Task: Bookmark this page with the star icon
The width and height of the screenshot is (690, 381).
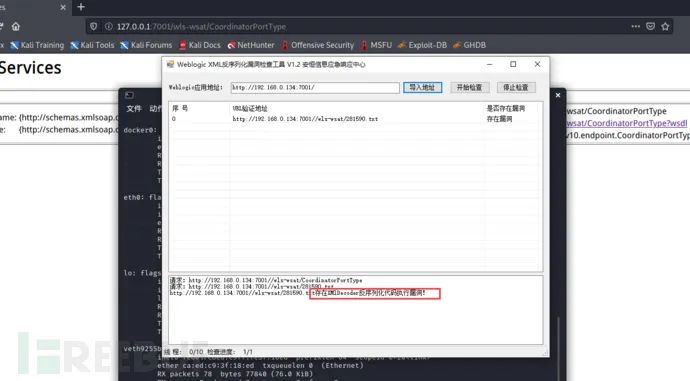Action: click(665, 26)
